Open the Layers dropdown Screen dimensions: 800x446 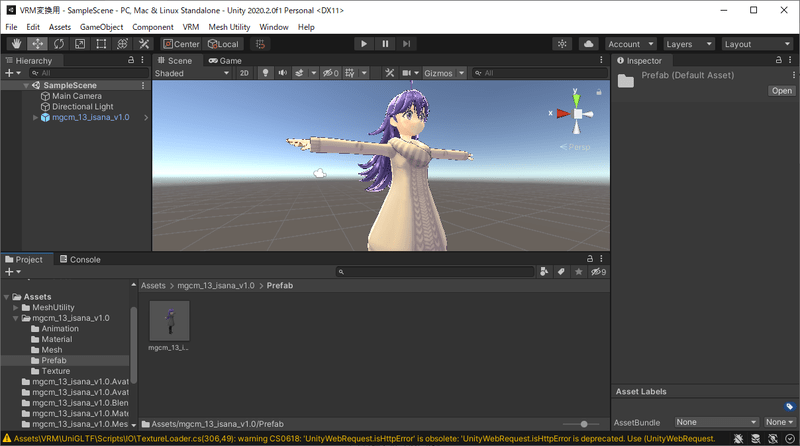click(x=688, y=44)
